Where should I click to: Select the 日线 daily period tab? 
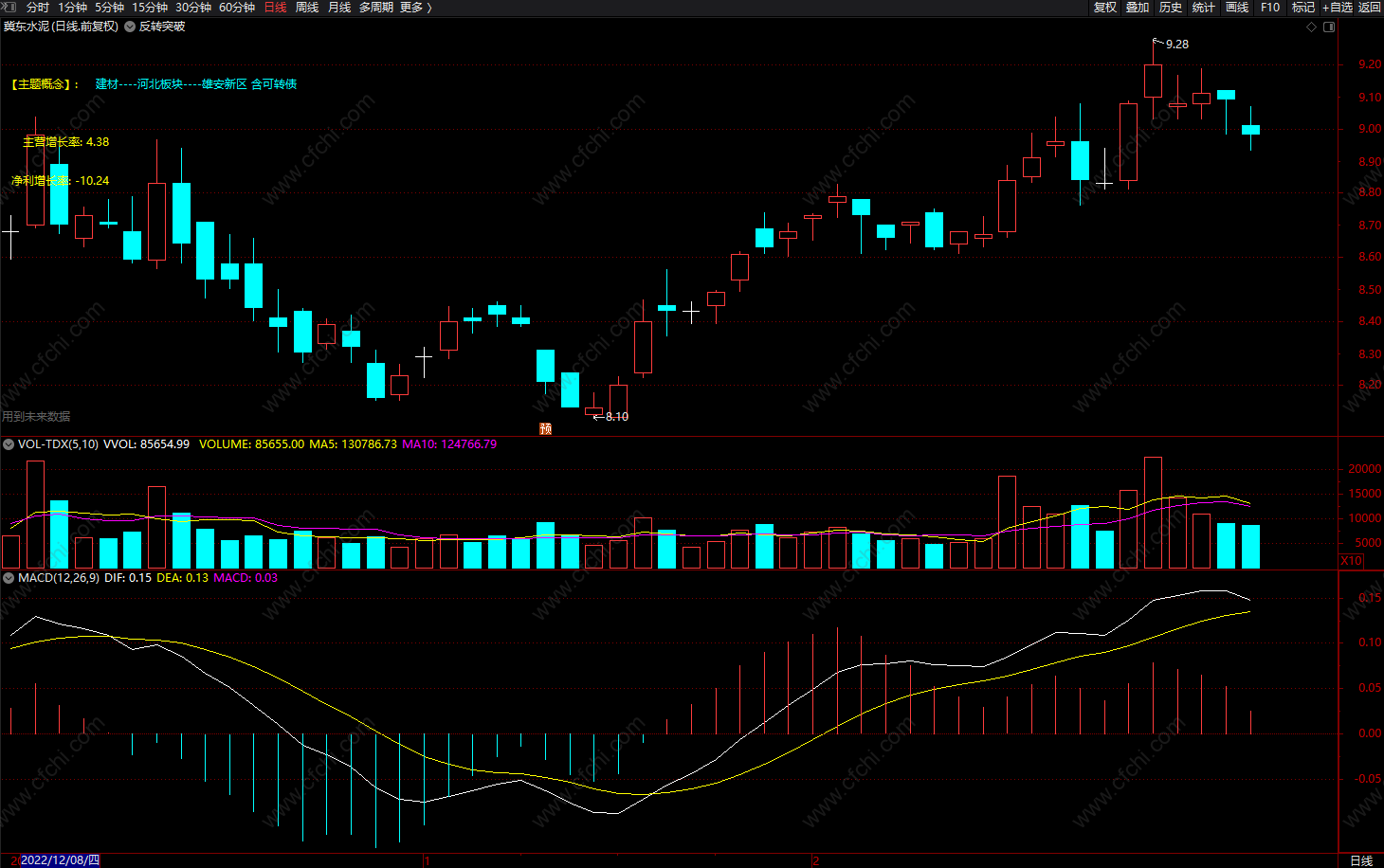tap(275, 8)
